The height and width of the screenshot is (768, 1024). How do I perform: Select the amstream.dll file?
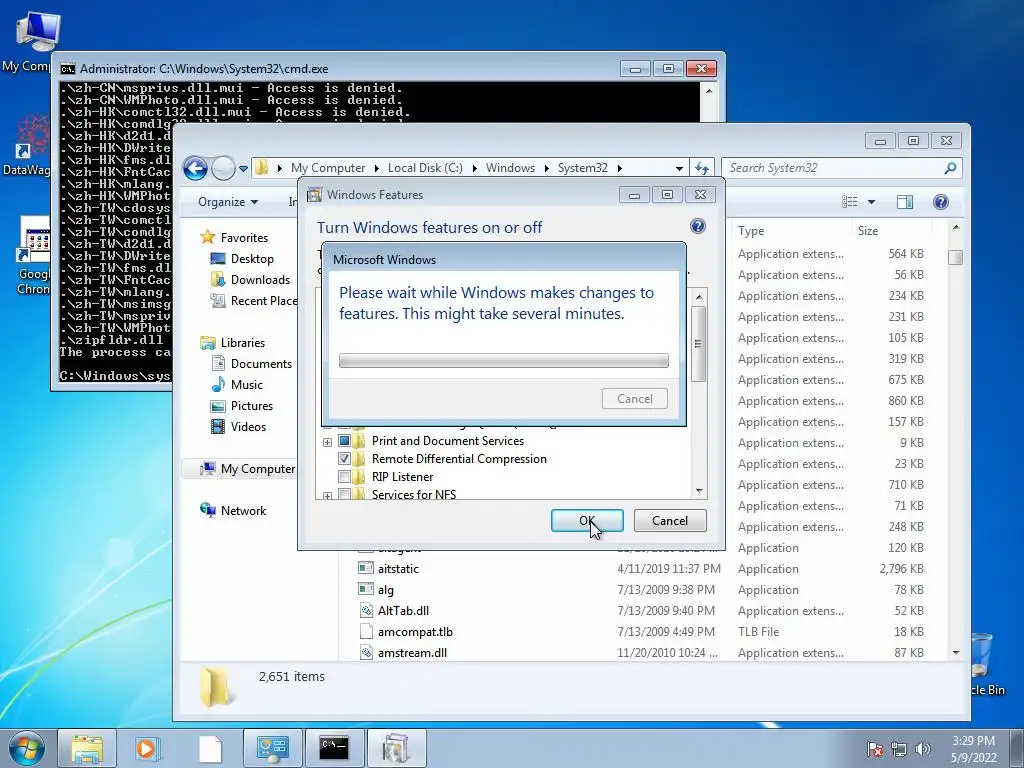tap(412, 652)
